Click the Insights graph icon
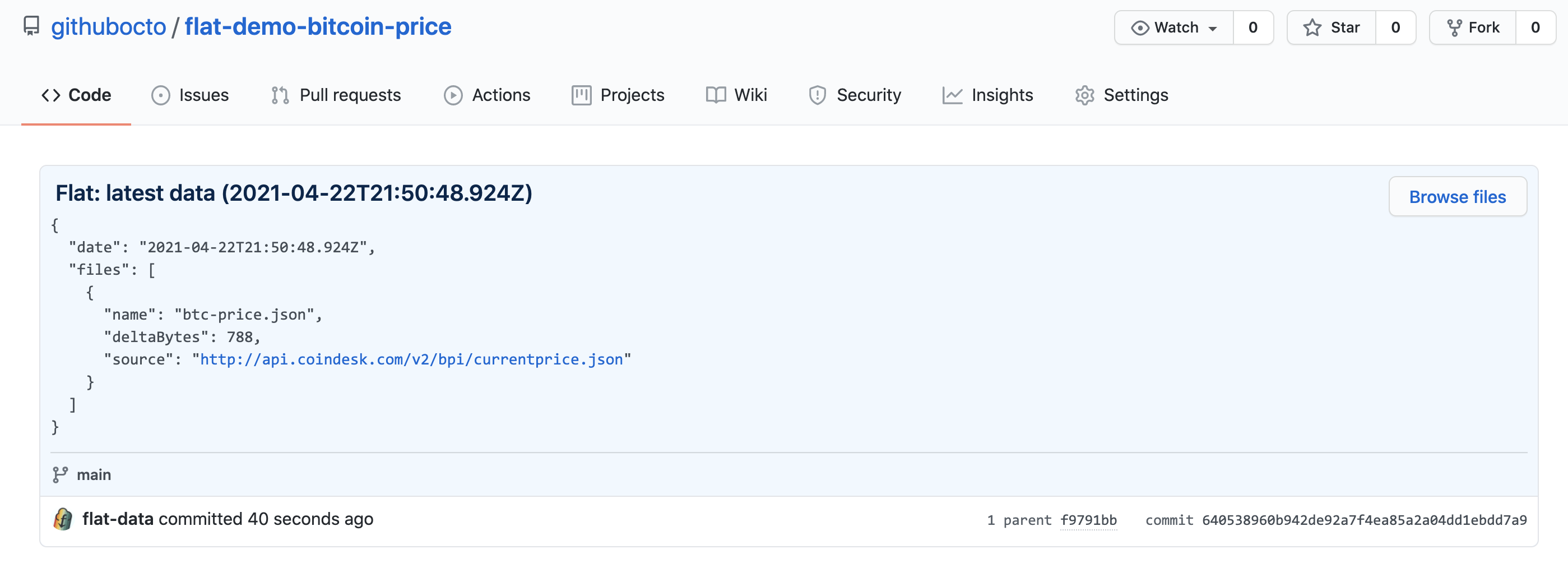This screenshot has width=1568, height=563. tap(953, 96)
